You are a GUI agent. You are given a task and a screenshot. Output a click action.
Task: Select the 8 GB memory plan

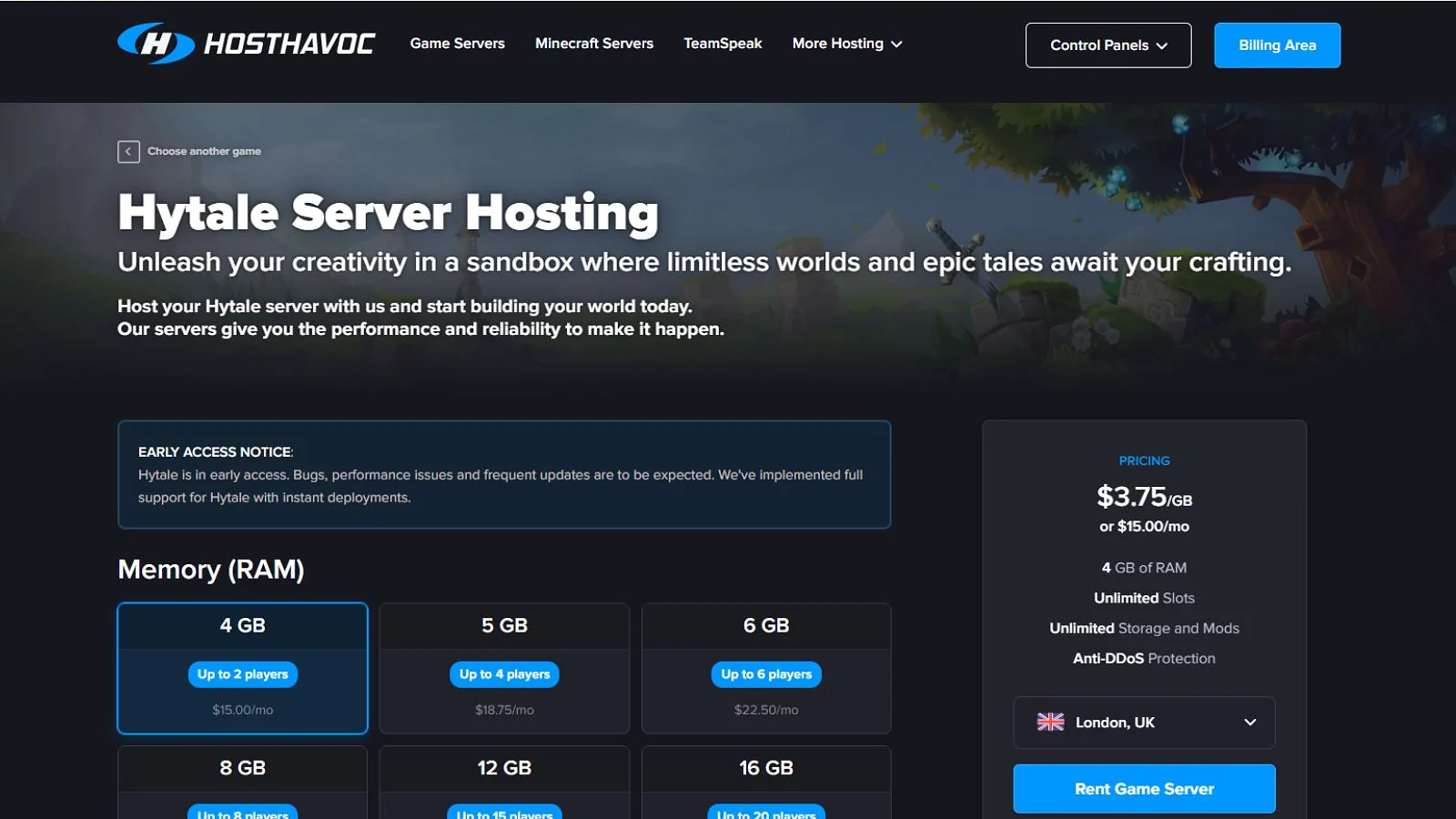click(242, 783)
